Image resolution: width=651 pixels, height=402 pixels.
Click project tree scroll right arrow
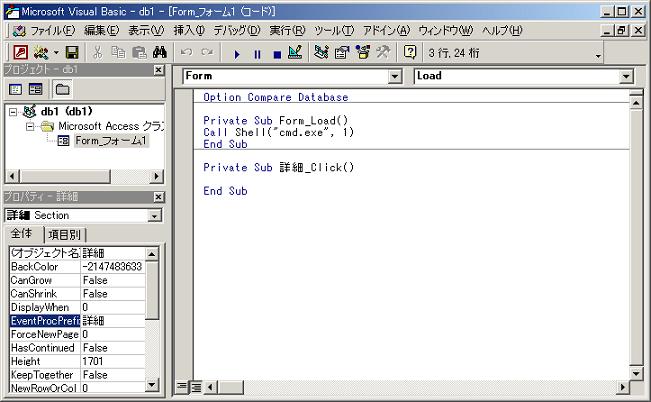tap(156, 176)
